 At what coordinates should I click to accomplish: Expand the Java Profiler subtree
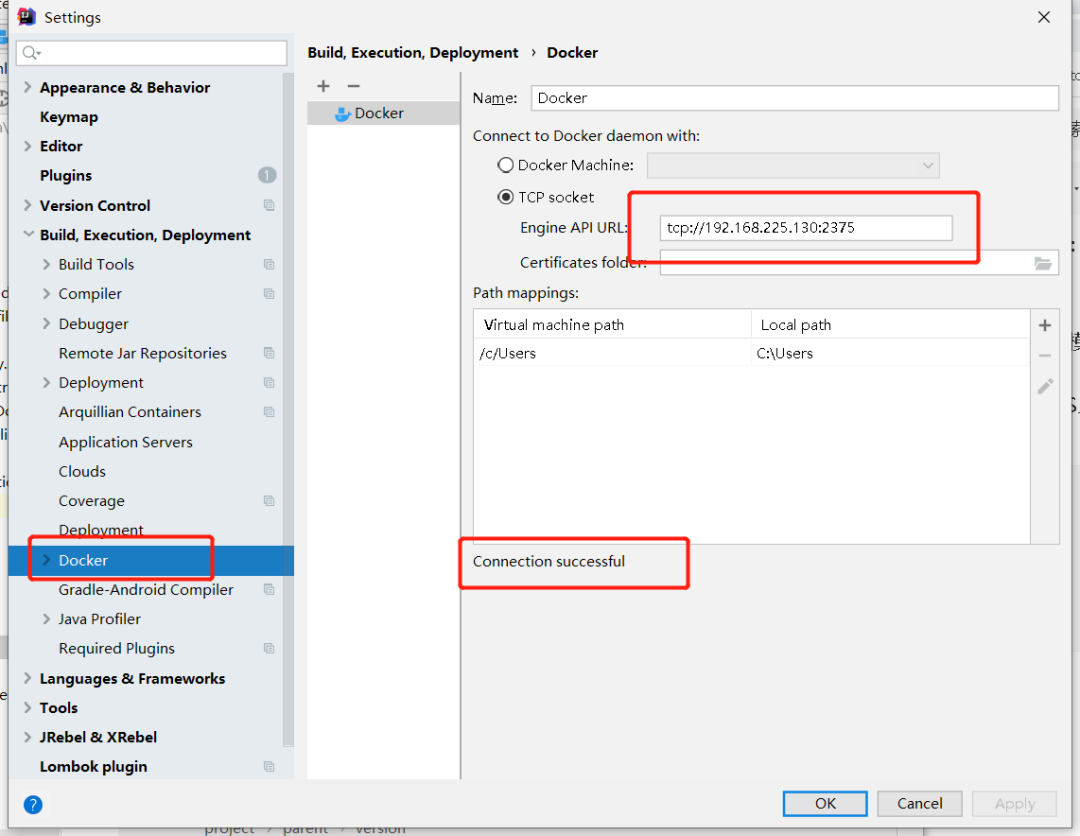click(46, 619)
